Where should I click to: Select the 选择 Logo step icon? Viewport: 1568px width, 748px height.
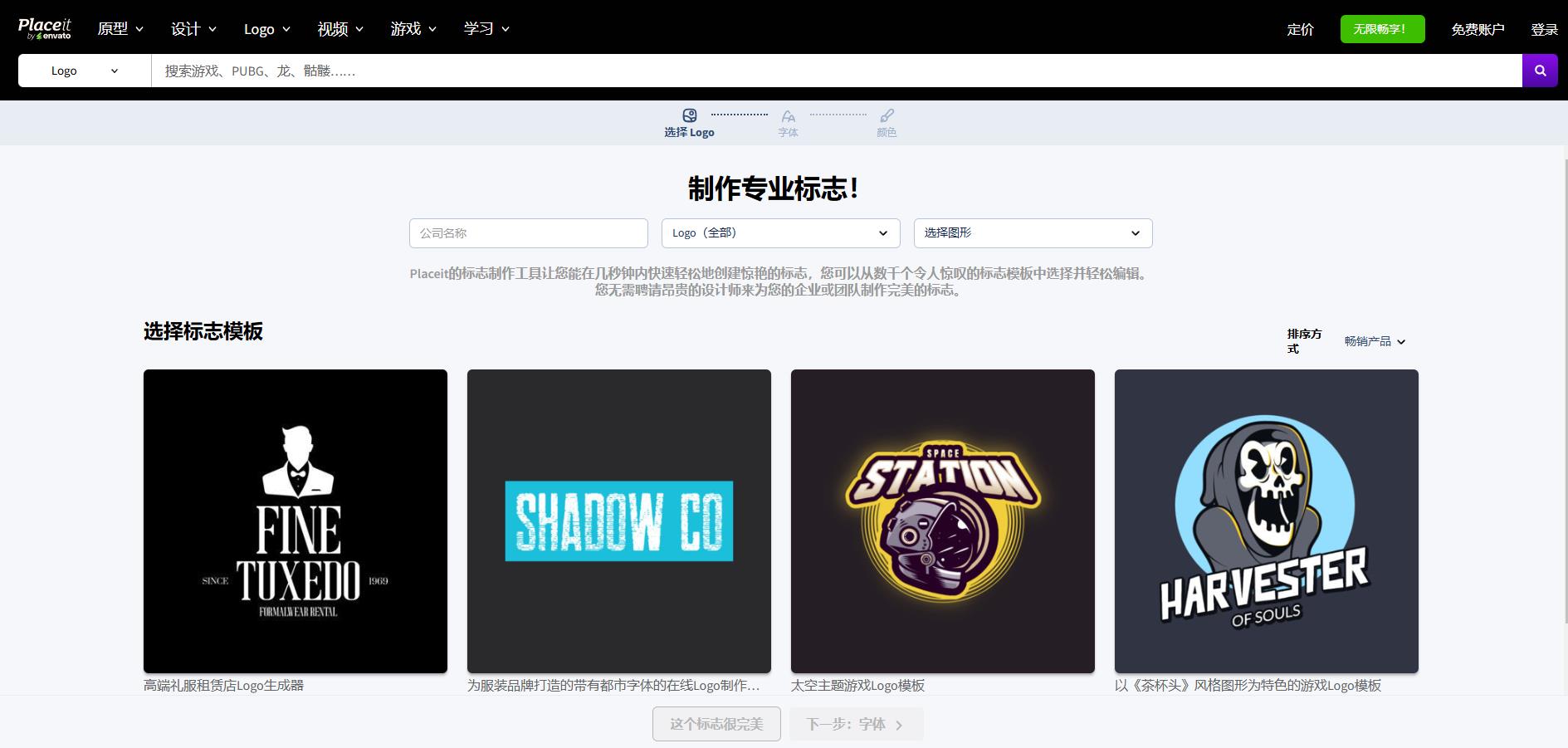(x=689, y=116)
